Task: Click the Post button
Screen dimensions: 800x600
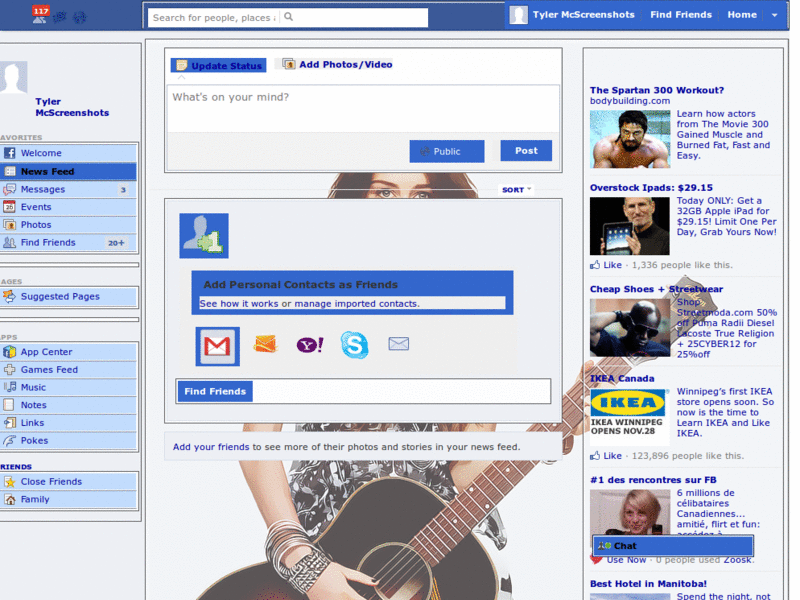Action: [526, 151]
